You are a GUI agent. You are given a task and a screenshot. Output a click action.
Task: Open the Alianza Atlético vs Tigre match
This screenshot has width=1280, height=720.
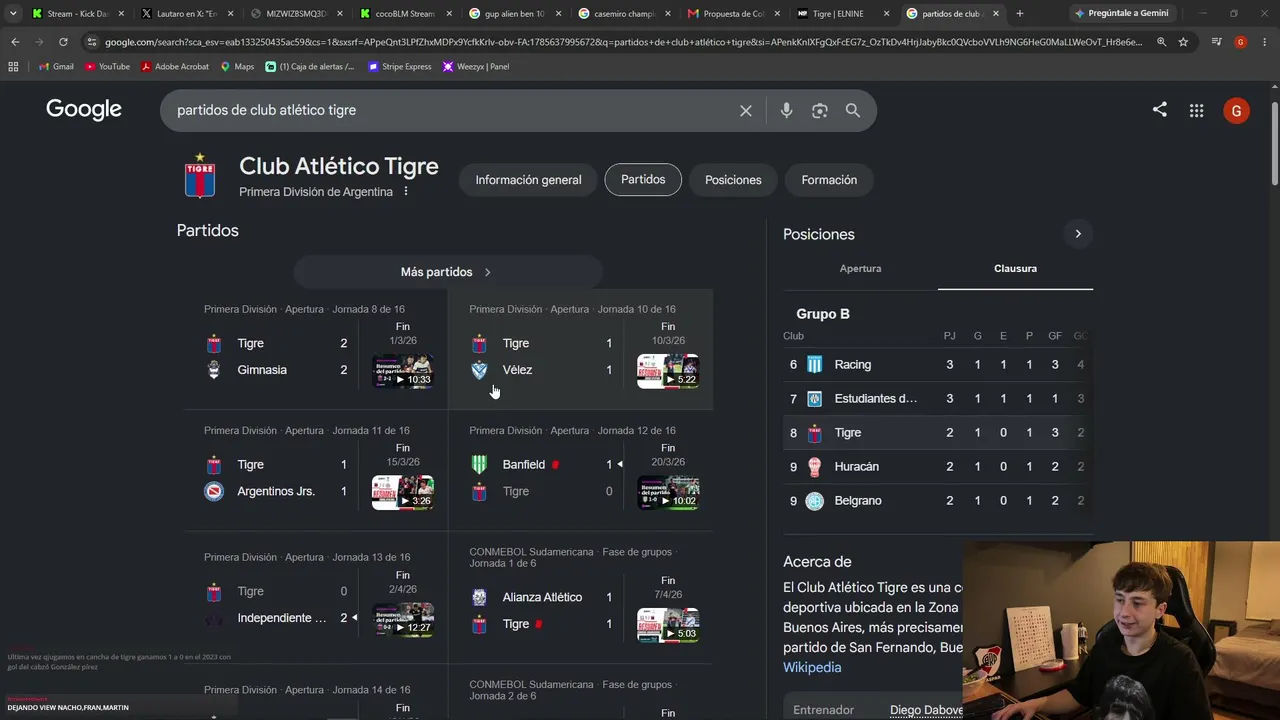(x=580, y=597)
